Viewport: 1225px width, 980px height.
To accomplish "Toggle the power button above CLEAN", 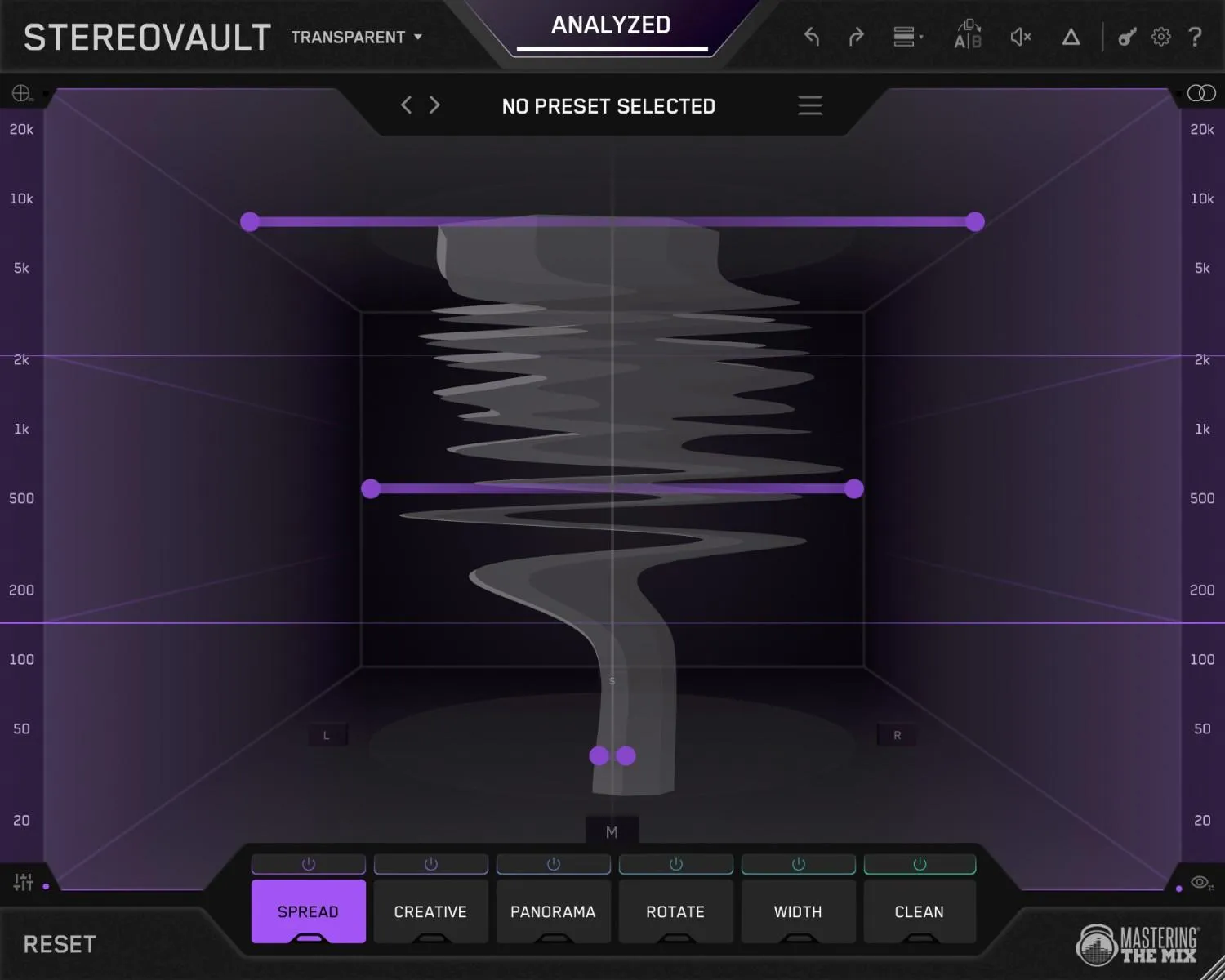I will click(920, 864).
